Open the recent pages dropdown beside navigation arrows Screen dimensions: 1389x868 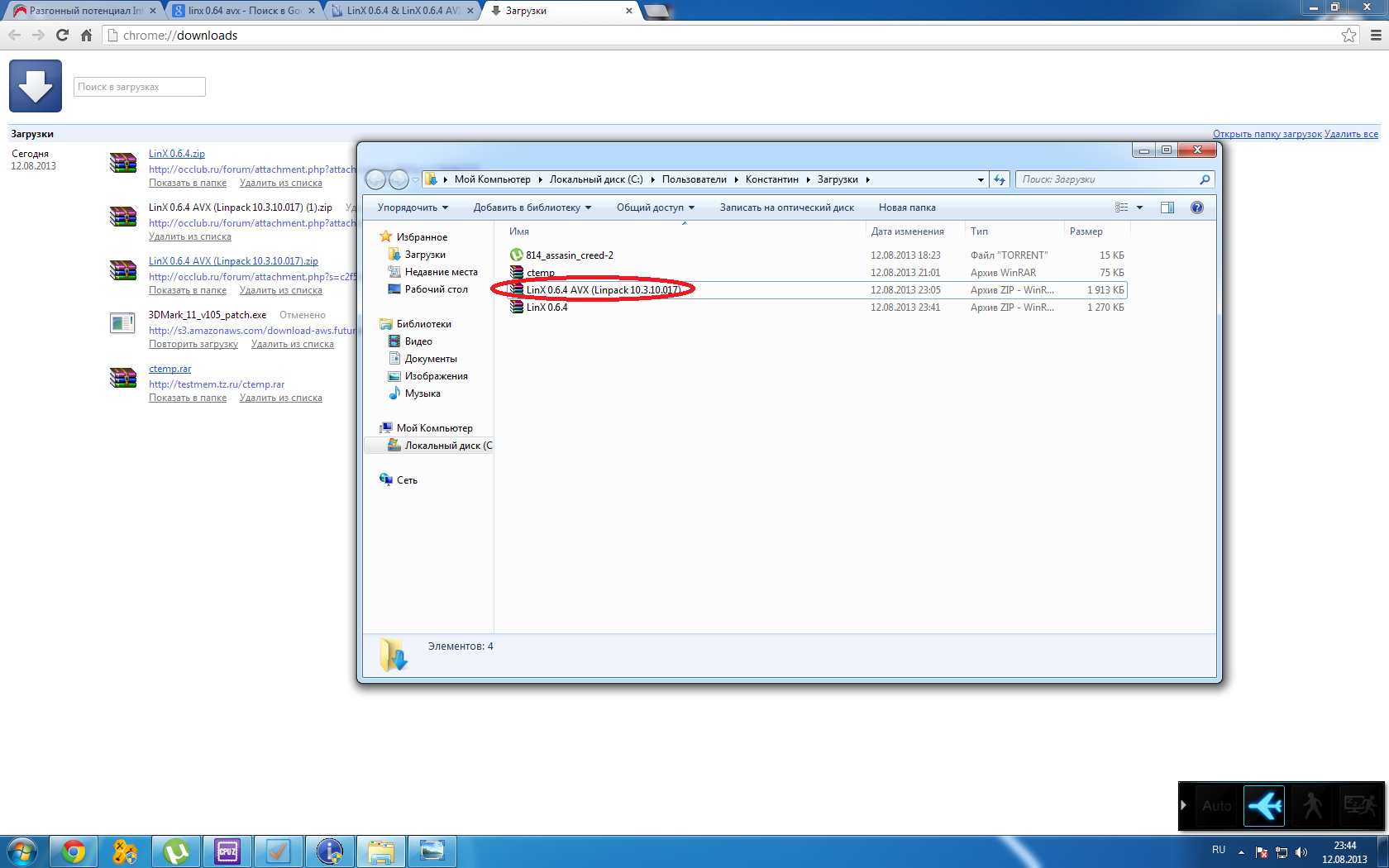(x=415, y=179)
